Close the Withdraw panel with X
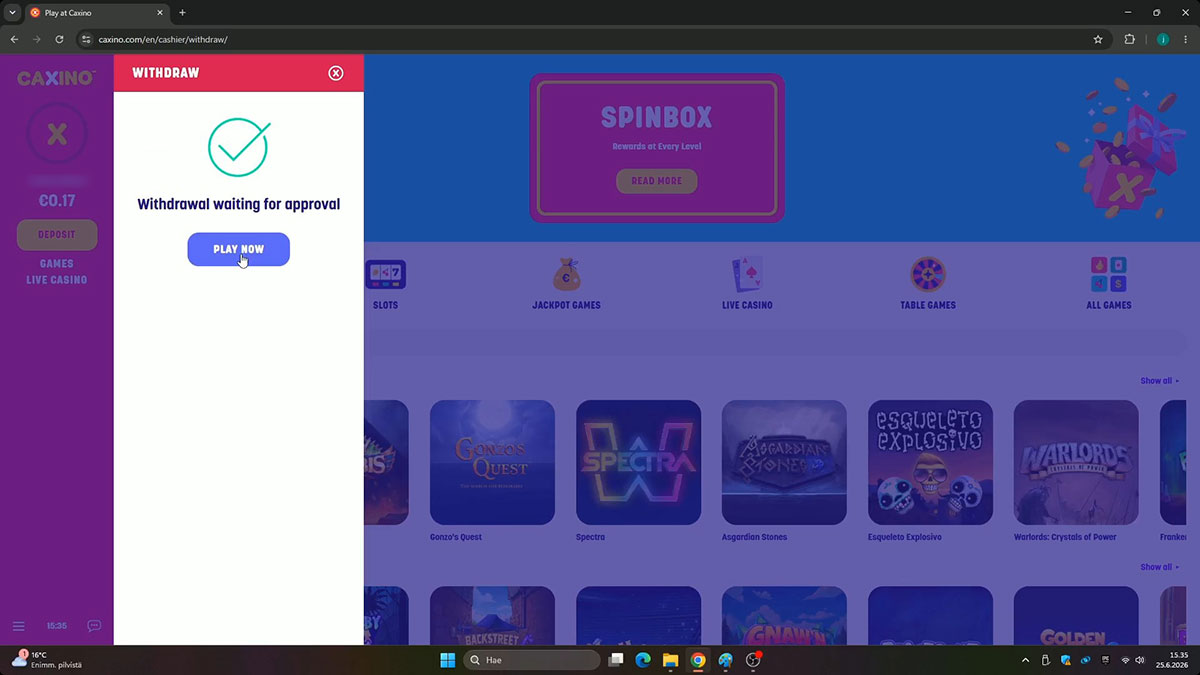The height and width of the screenshot is (675, 1200). coord(336,73)
